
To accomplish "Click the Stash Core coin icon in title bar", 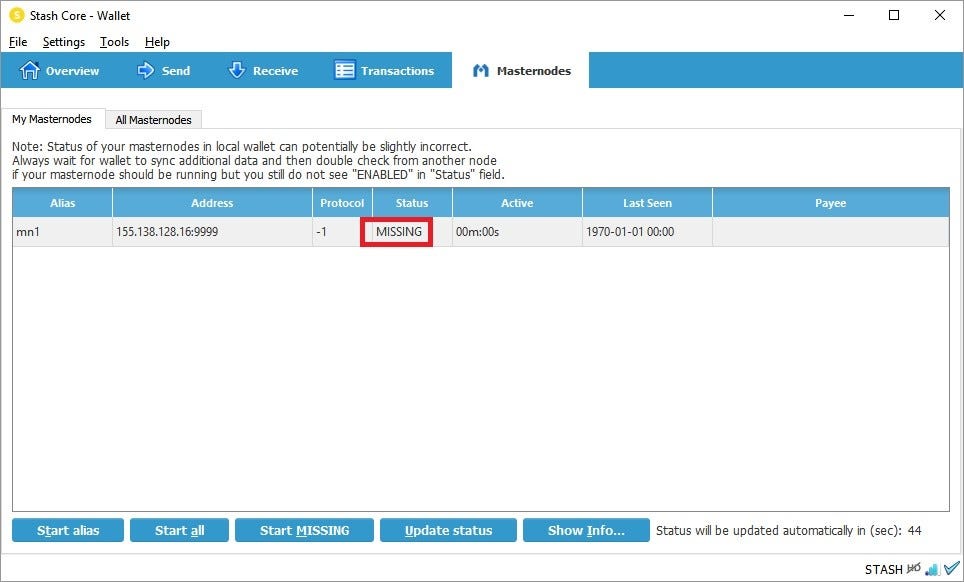I will click(x=17, y=15).
